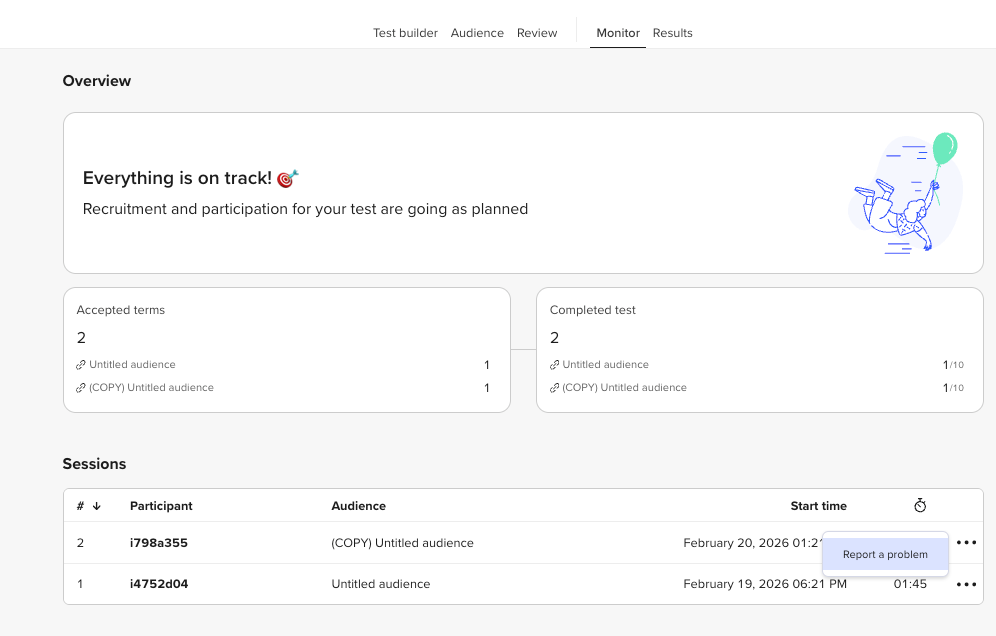Open three-dot menu for participant i4752d04
The height and width of the screenshot is (636, 996).
pyautogui.click(x=966, y=585)
